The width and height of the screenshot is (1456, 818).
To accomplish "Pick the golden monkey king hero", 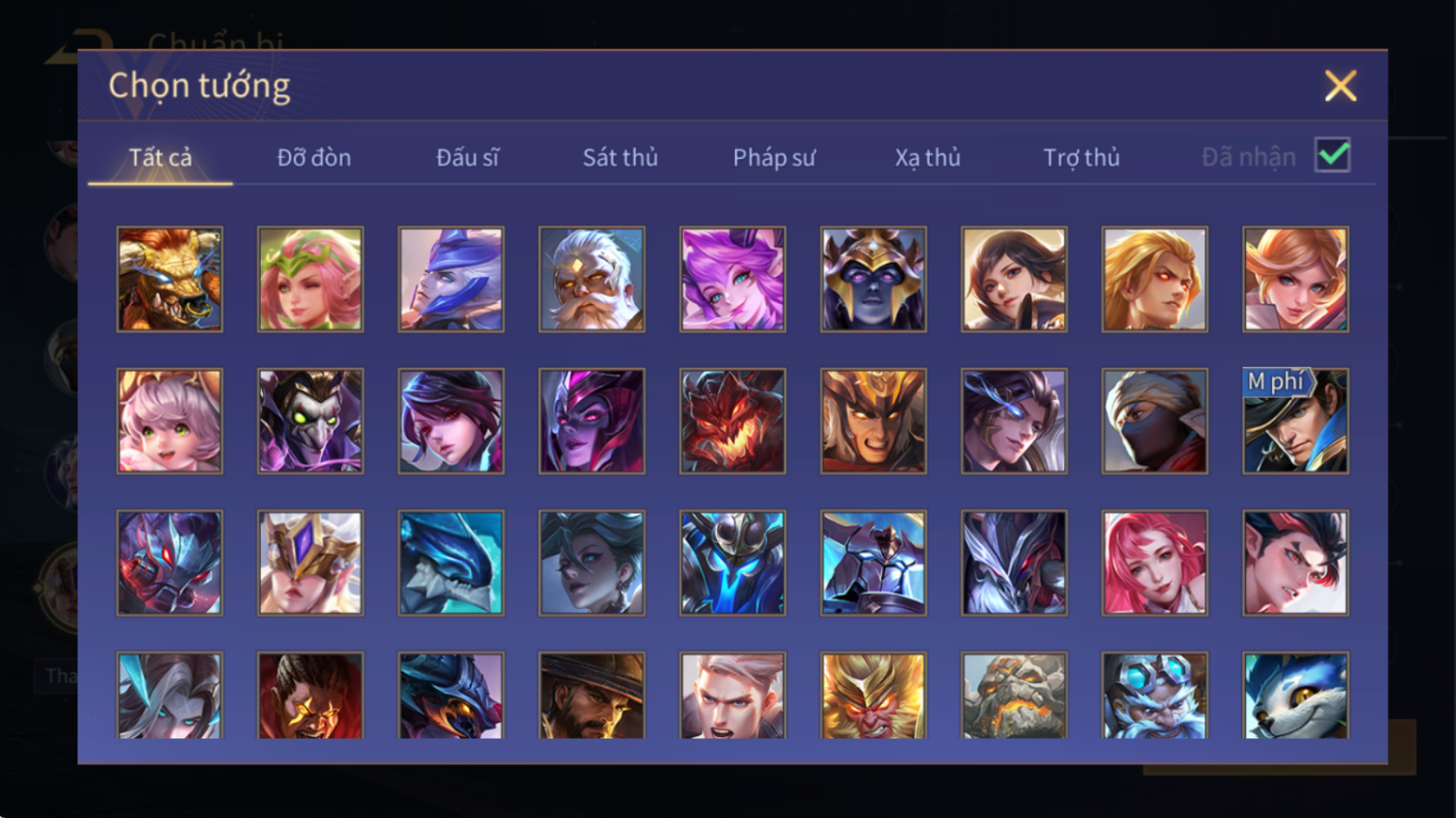I will (873, 696).
